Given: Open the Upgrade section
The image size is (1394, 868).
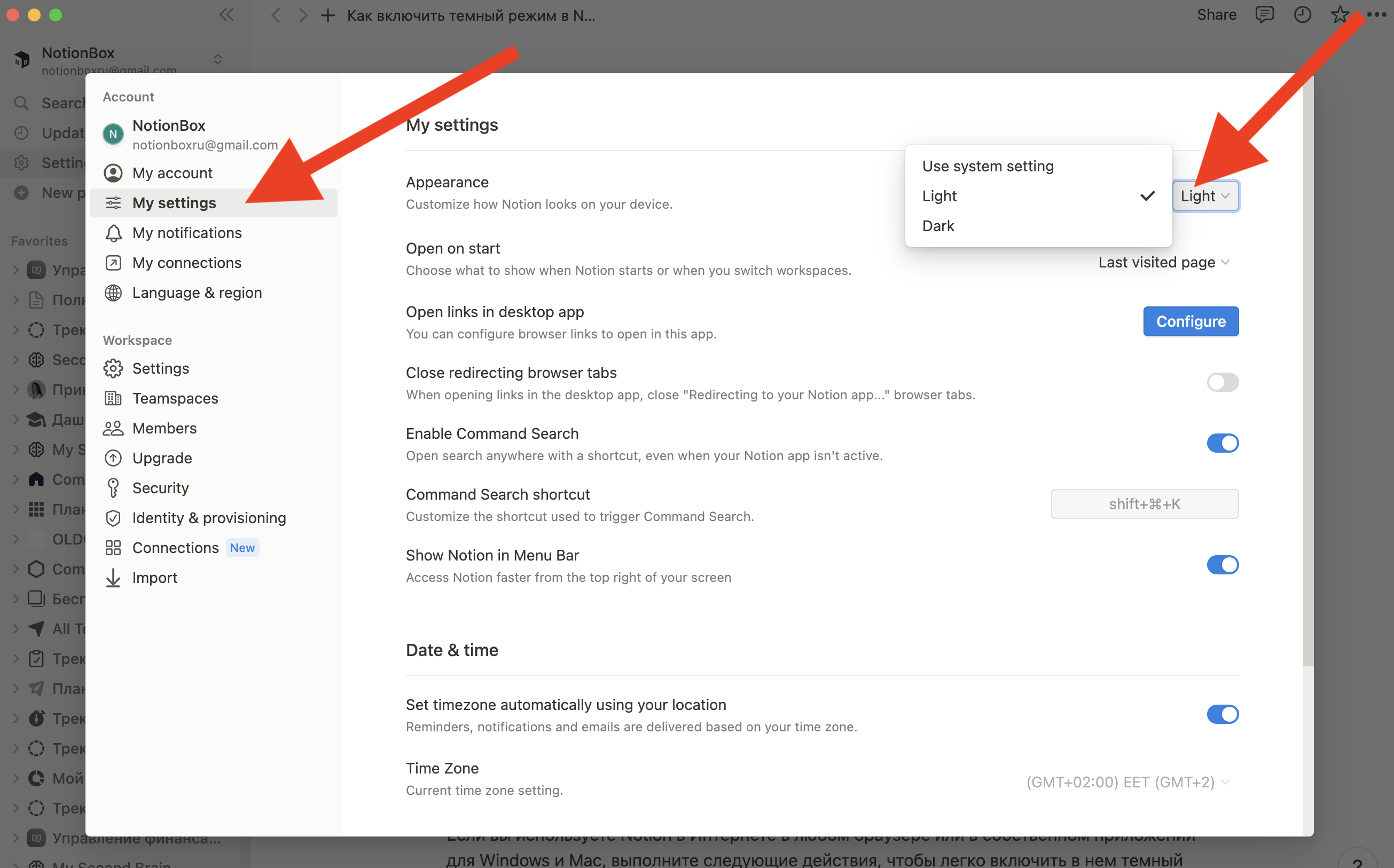Looking at the screenshot, I should tap(213, 457).
